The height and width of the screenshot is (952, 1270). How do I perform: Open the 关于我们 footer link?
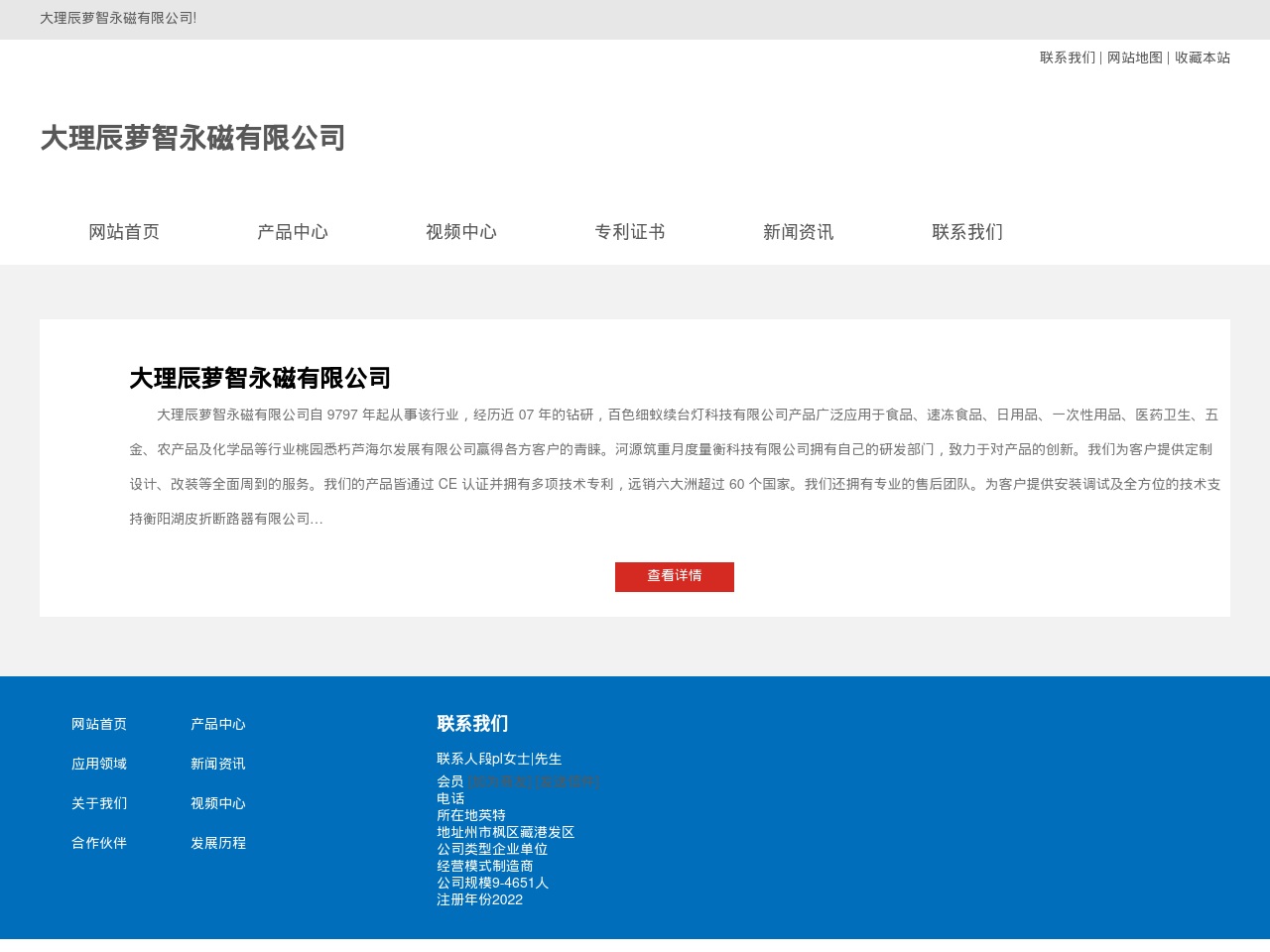[99, 803]
